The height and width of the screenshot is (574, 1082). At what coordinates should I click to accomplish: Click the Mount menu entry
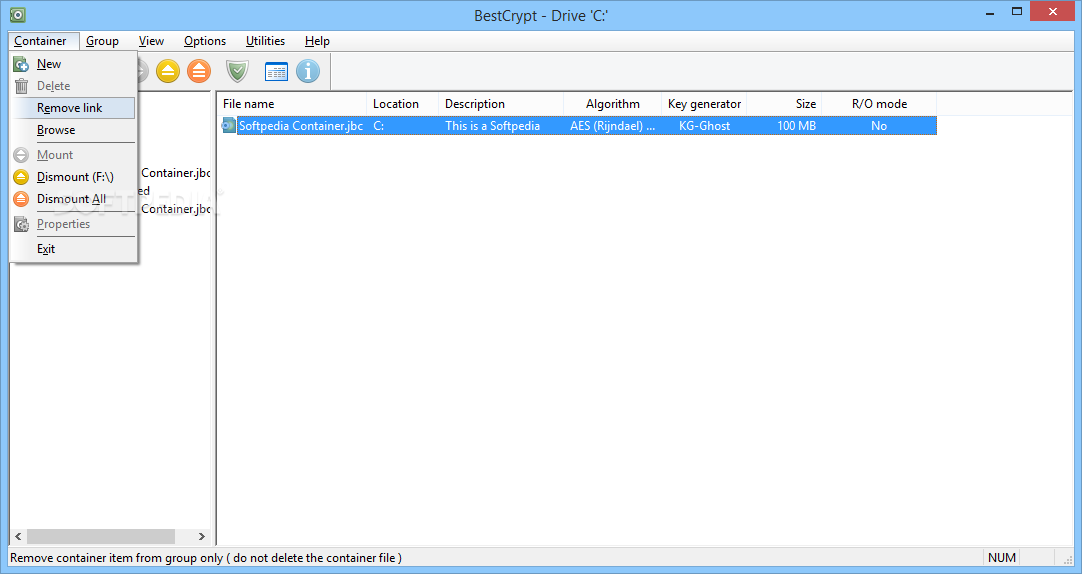tap(74, 155)
